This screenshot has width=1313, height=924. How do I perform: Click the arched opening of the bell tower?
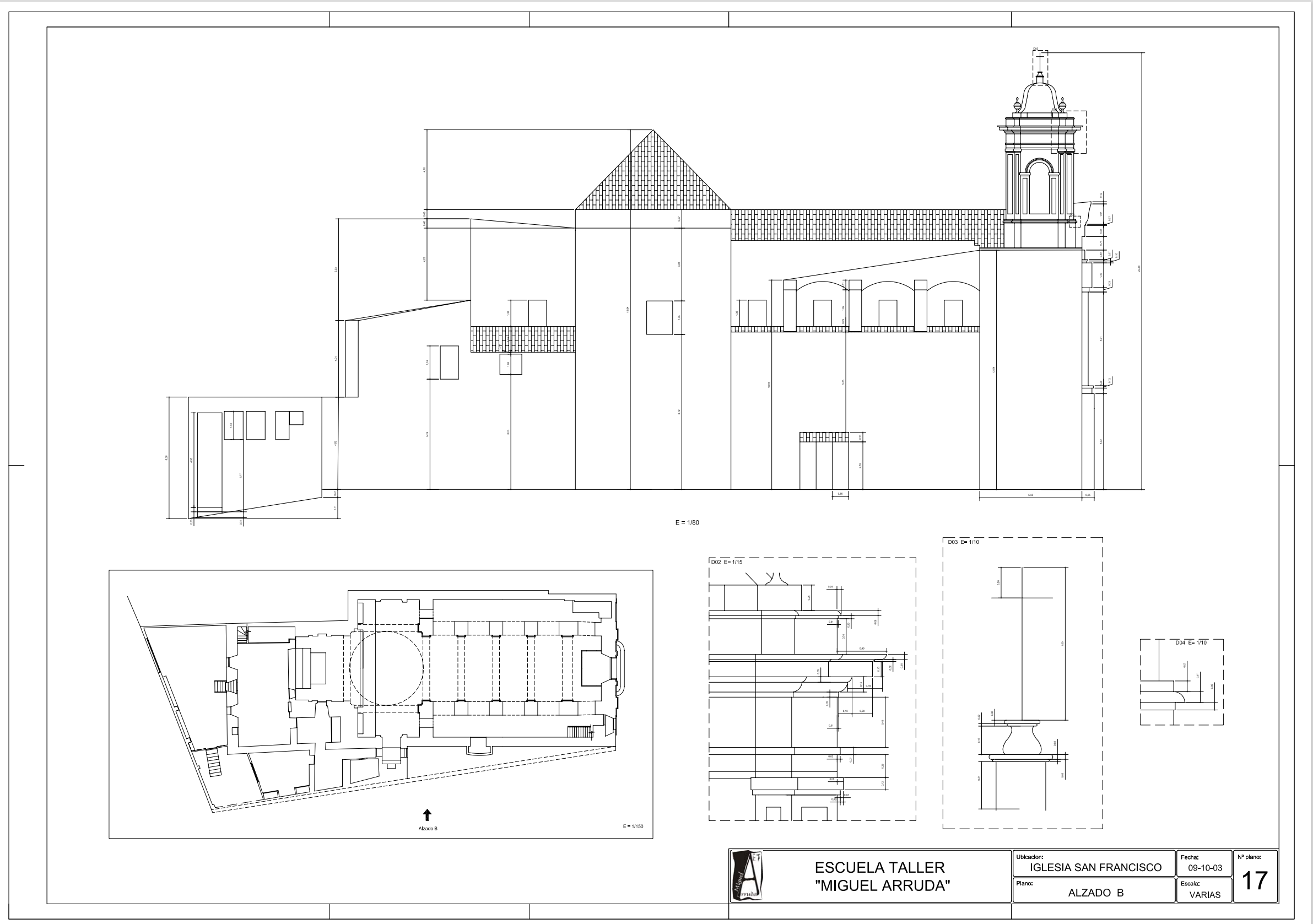[x=1039, y=187]
